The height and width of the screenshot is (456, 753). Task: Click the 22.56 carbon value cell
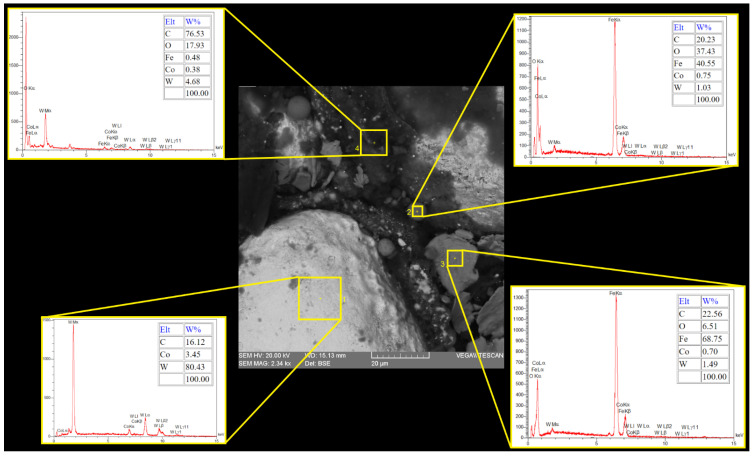click(x=715, y=314)
